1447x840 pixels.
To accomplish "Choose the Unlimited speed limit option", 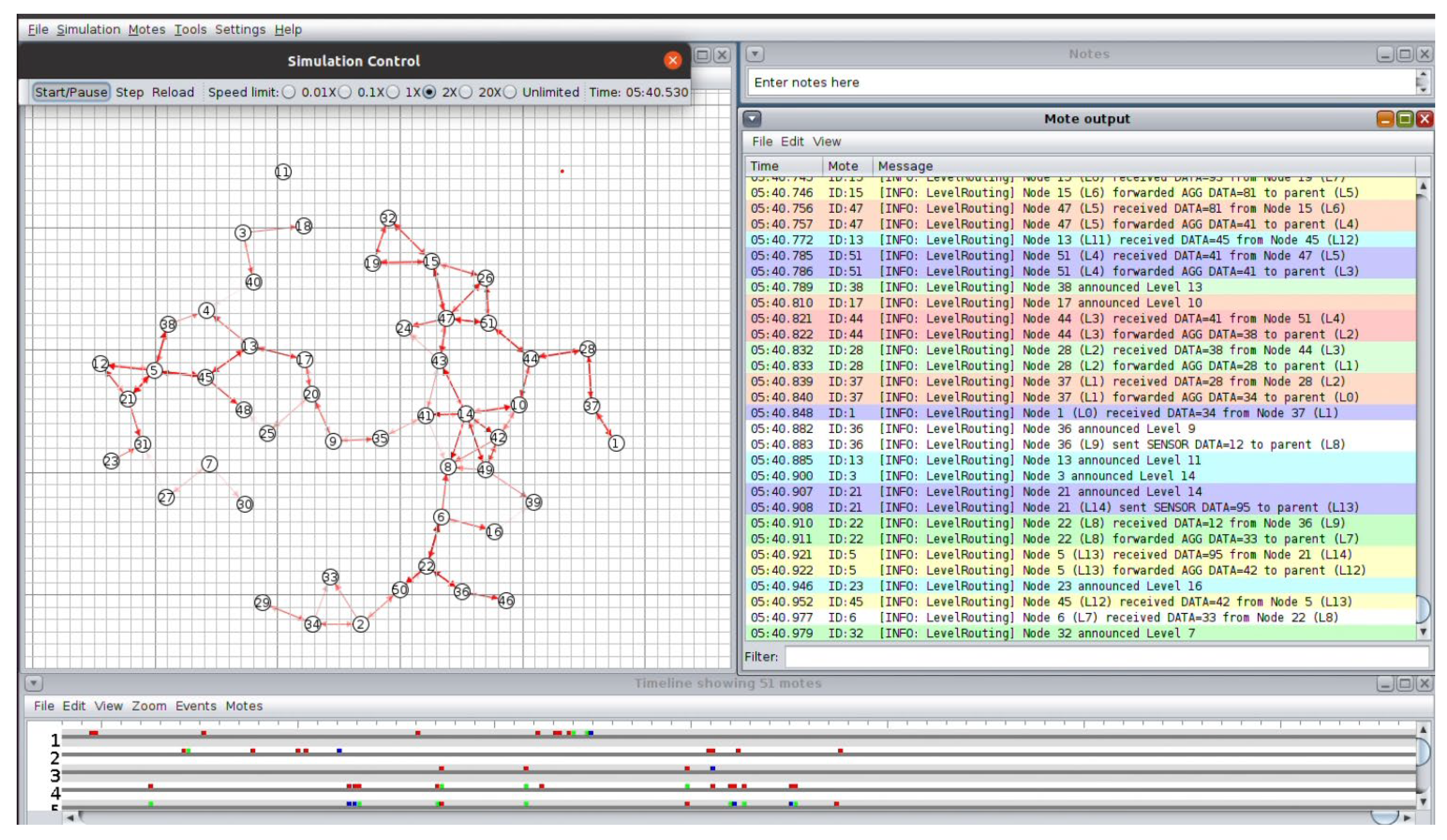I will (510, 92).
